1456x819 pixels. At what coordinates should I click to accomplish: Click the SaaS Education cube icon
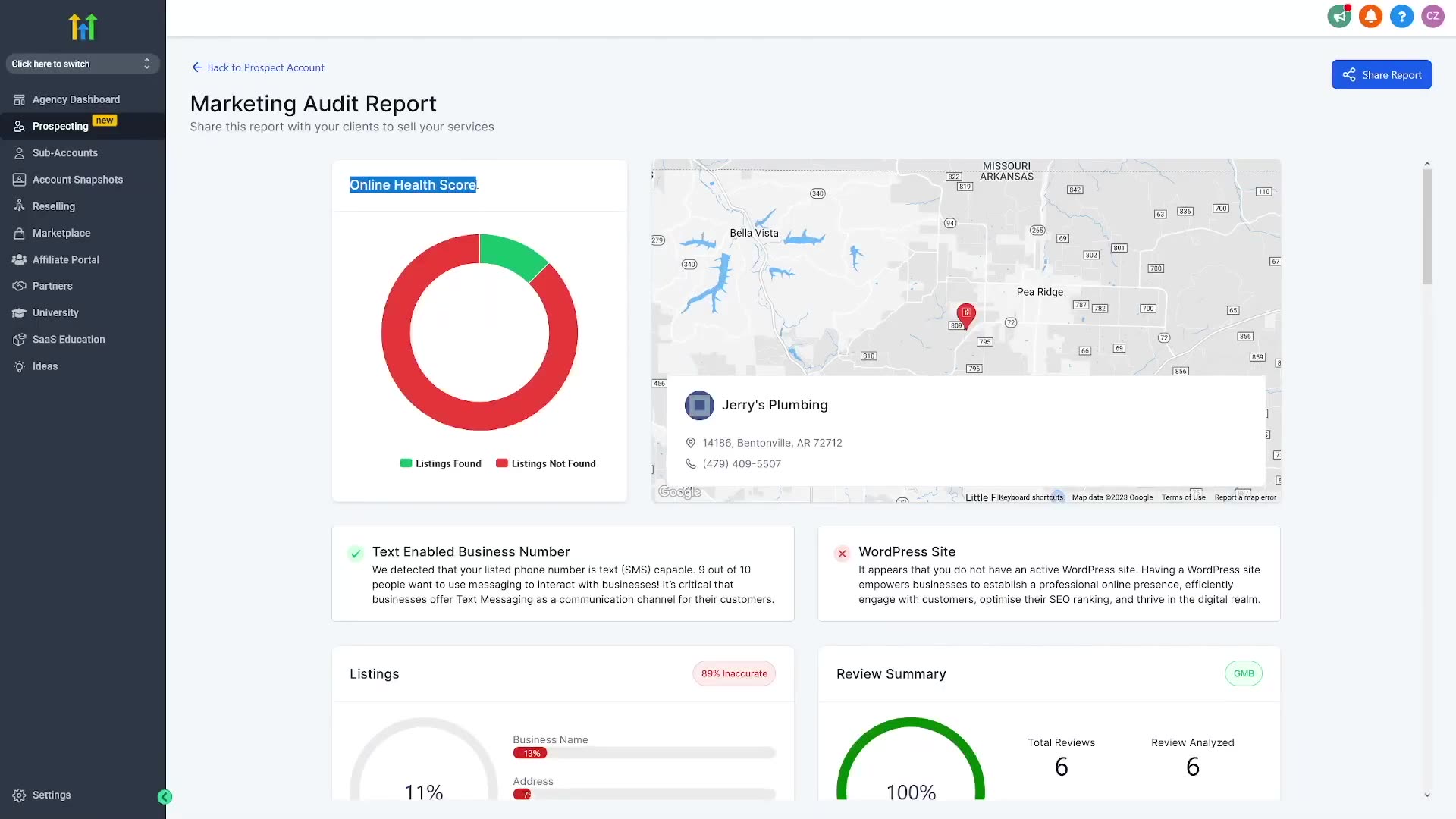click(x=20, y=339)
